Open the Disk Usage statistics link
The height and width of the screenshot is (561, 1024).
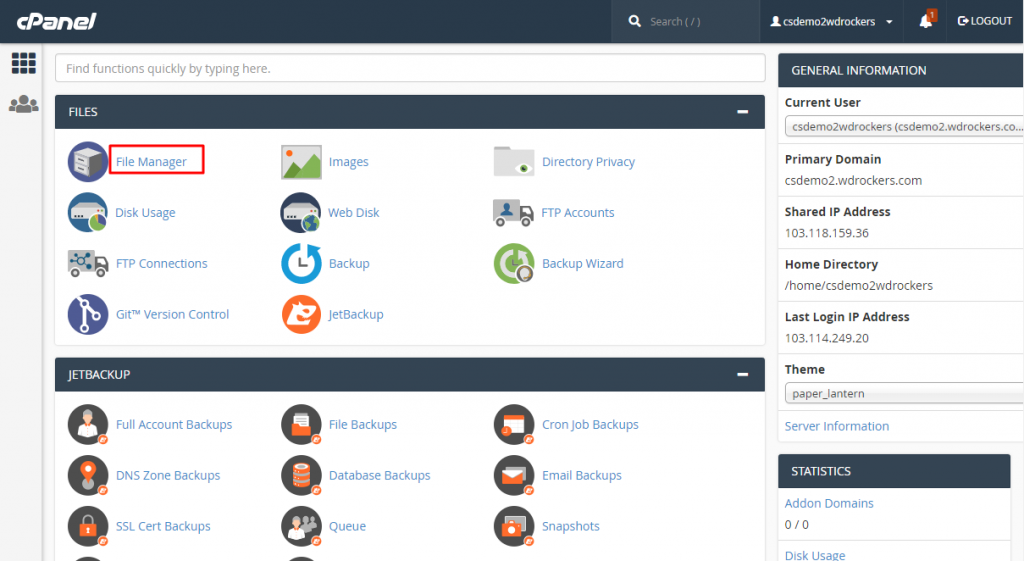(814, 555)
